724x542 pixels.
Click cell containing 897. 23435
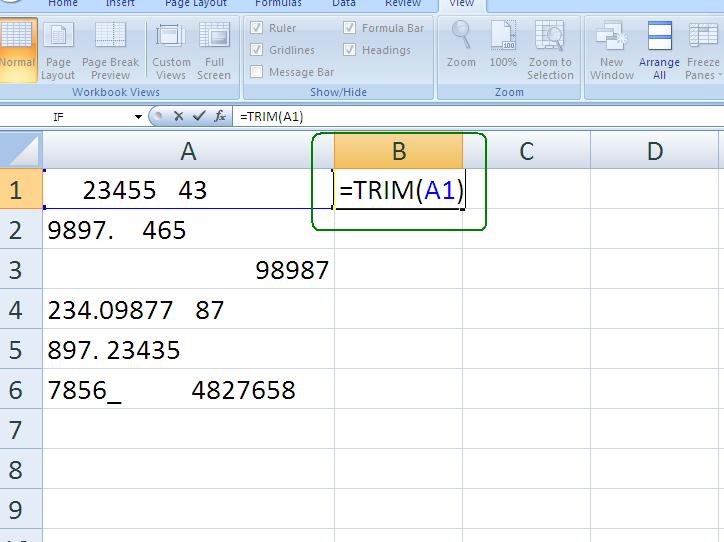[x=188, y=349]
